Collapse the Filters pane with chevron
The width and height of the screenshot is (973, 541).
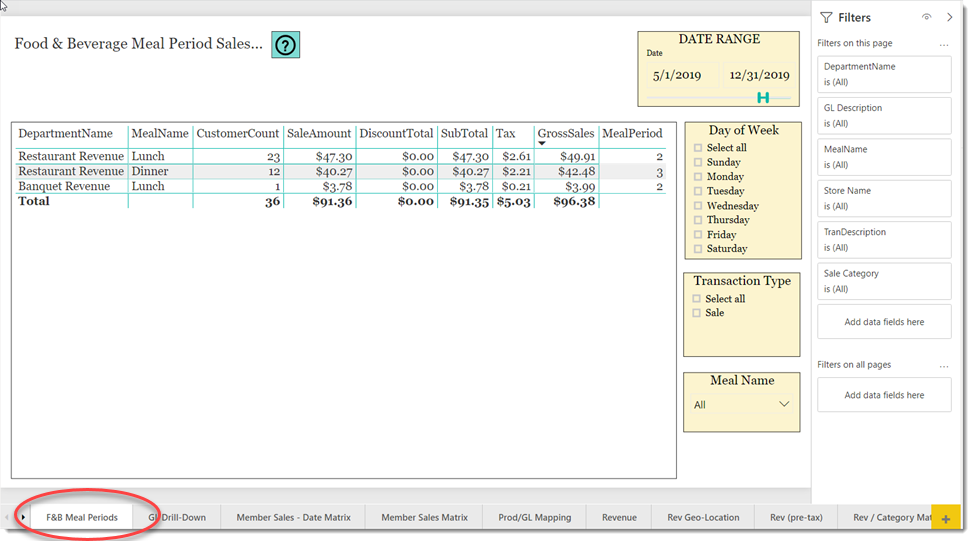tap(949, 17)
